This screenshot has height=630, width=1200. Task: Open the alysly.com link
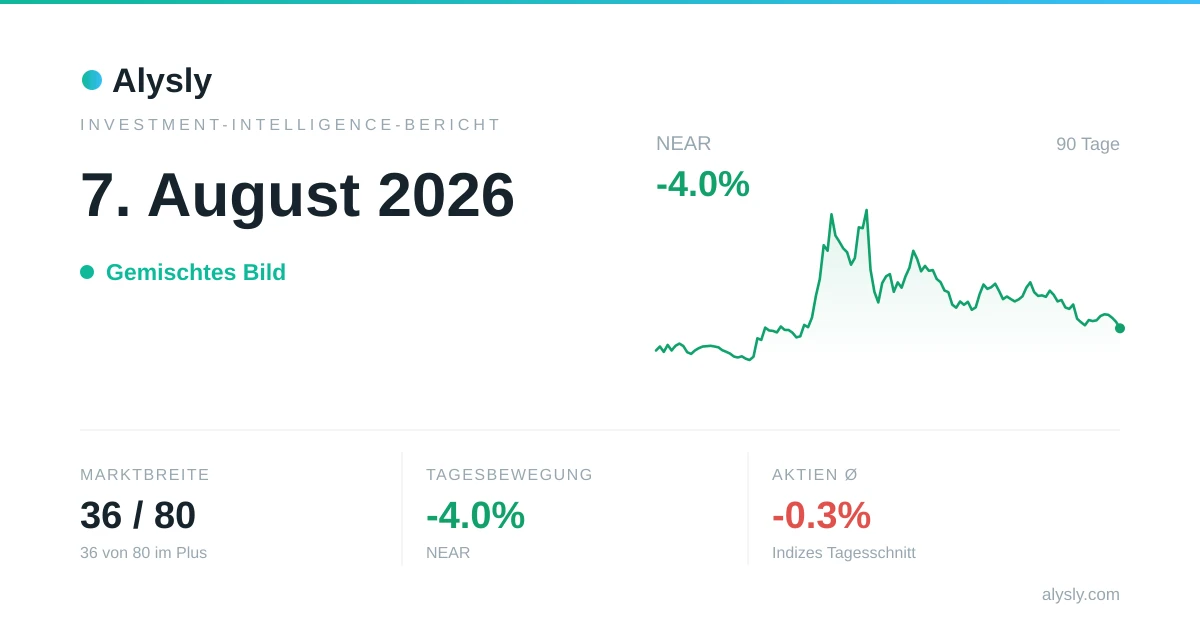click(x=1081, y=594)
